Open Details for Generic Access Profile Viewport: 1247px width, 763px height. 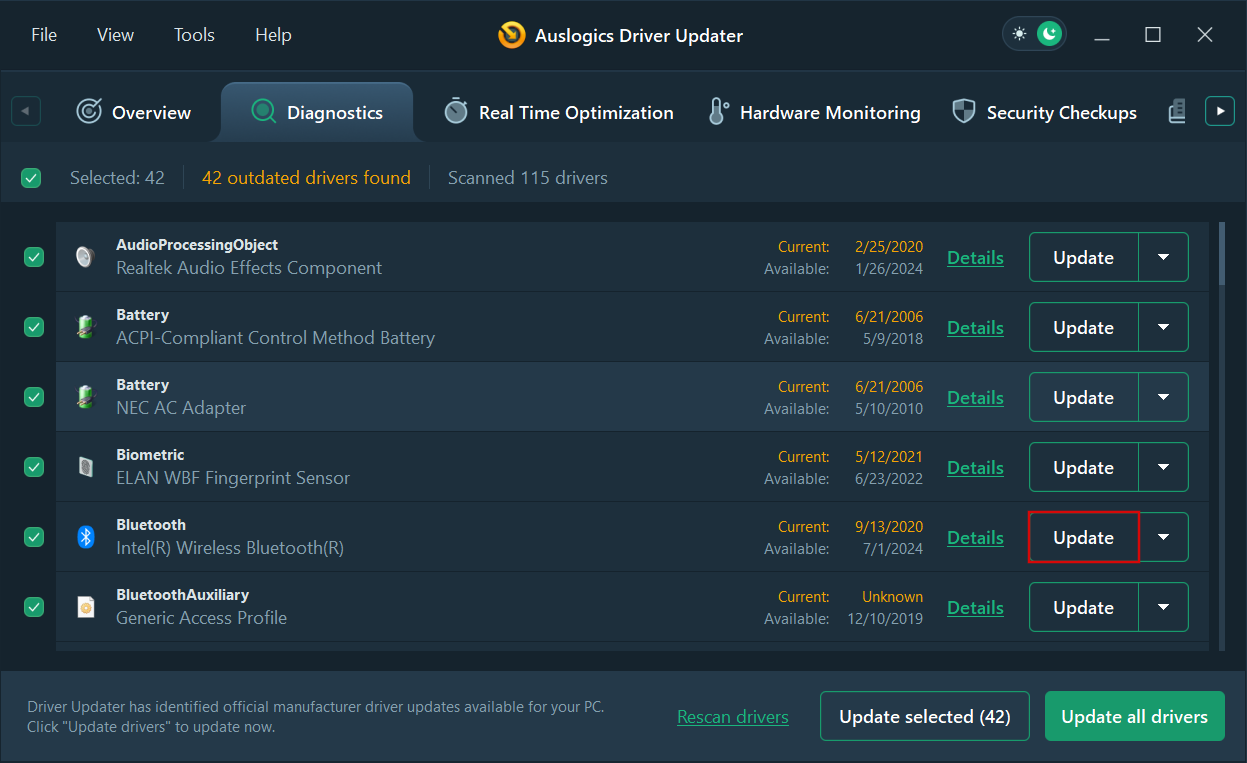point(975,607)
